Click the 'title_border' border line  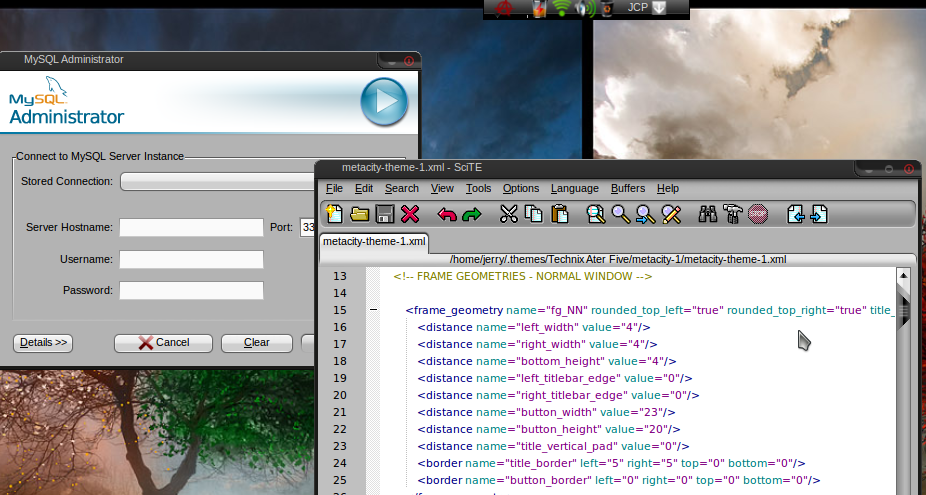(x=611, y=464)
